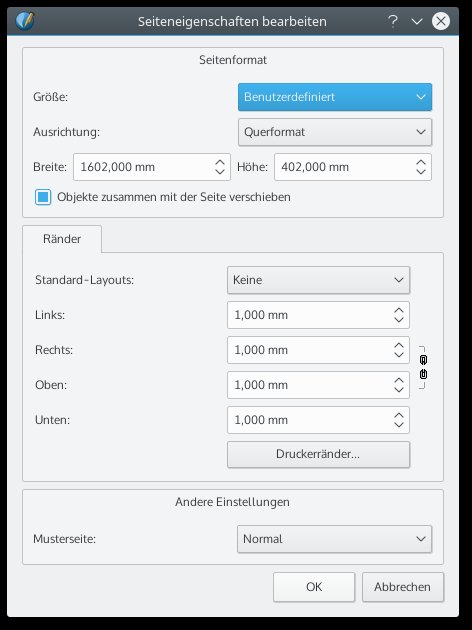Viewport: 472px width, 630px height.
Task: Click the help question mark icon
Action: (393, 20)
